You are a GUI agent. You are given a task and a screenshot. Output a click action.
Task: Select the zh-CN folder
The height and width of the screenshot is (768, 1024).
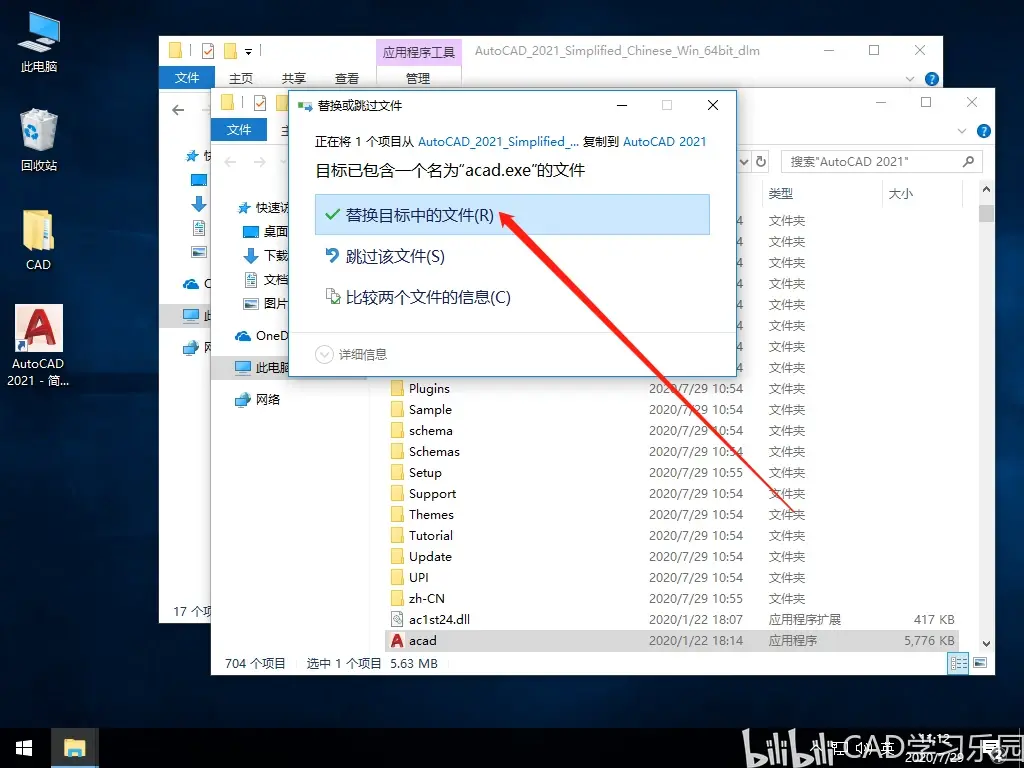(426, 598)
